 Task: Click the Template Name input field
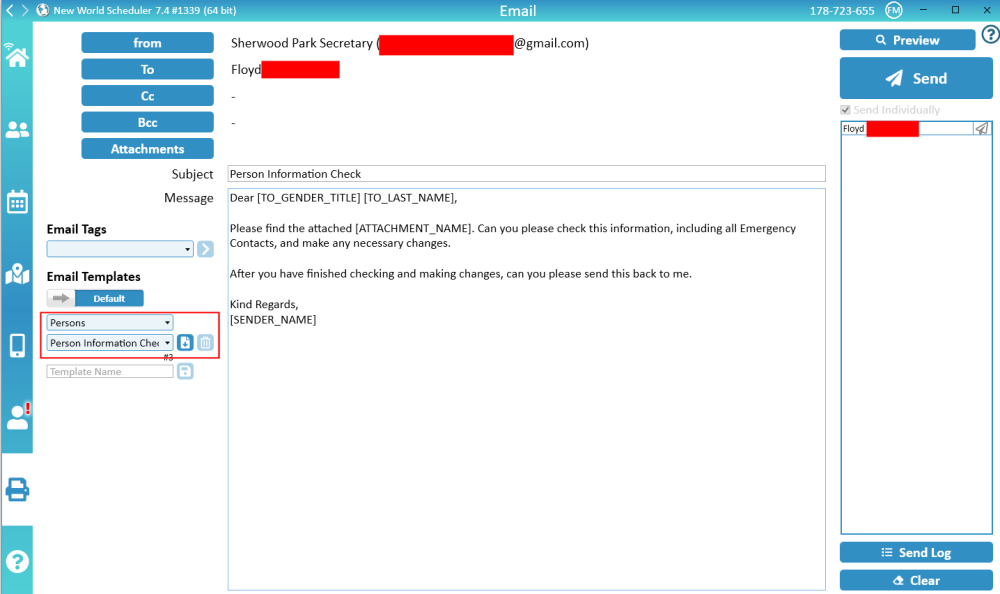click(x=110, y=371)
